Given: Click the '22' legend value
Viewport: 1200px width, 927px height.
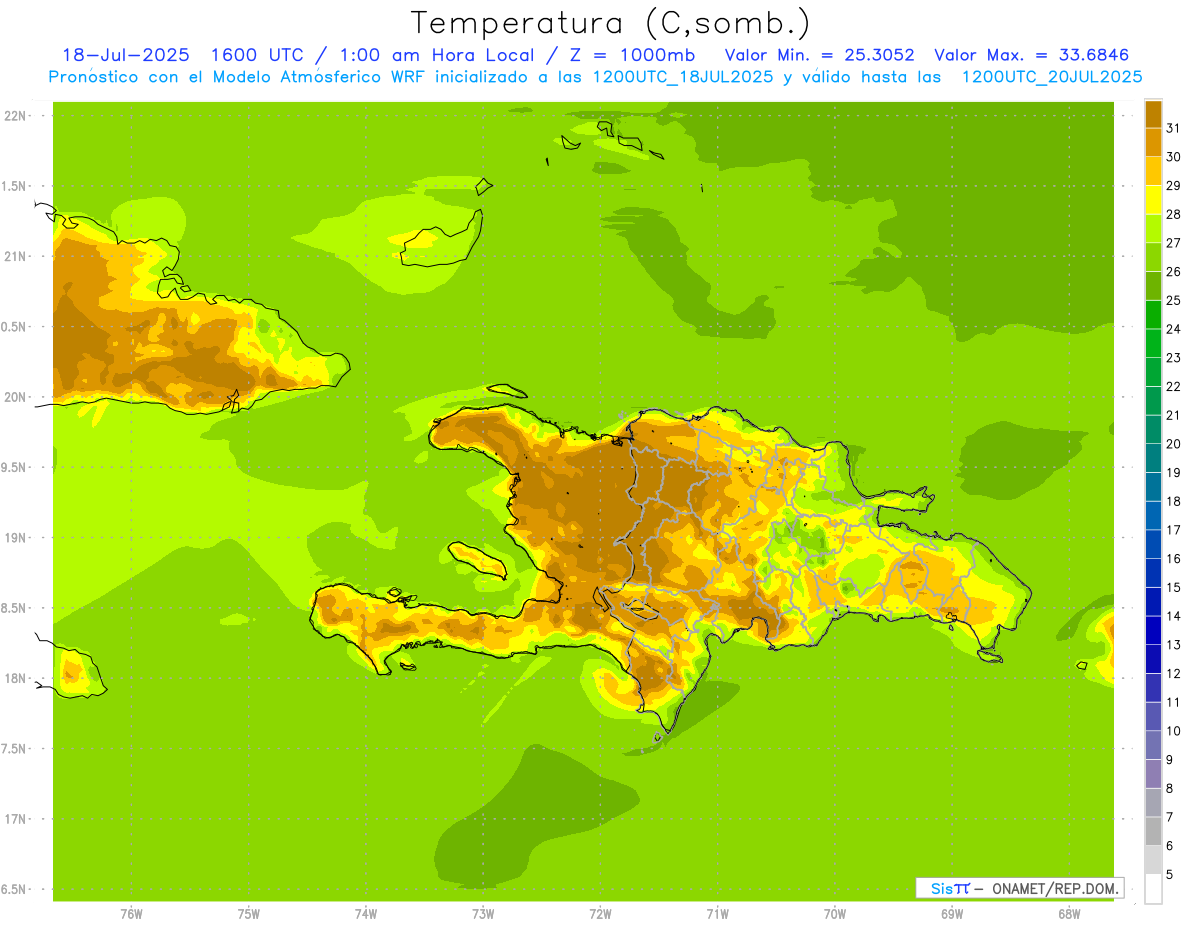Looking at the screenshot, I should click(1173, 386).
